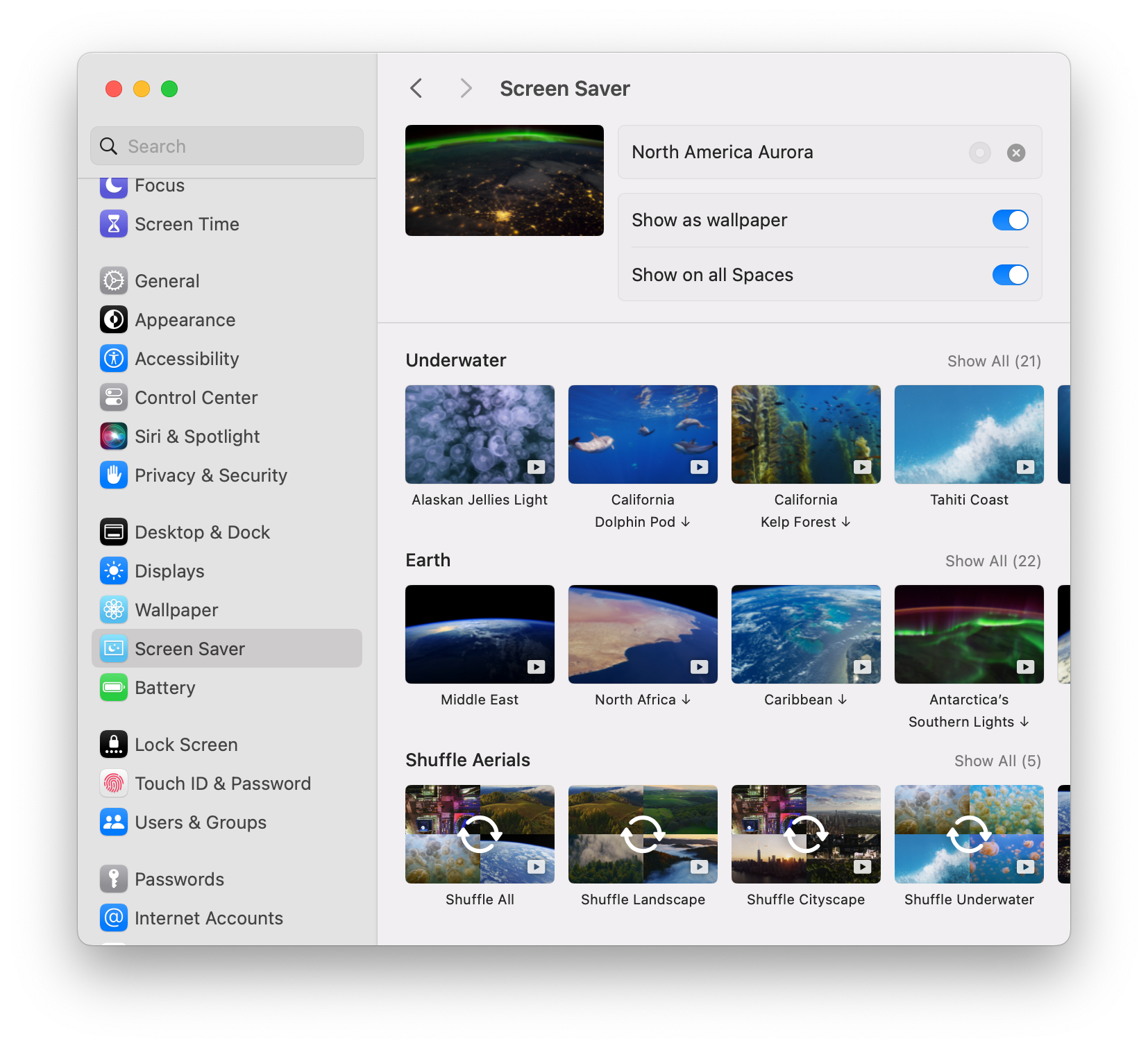1148x1048 pixels.
Task: Click the Touch ID fingerprint icon
Action: click(x=114, y=784)
